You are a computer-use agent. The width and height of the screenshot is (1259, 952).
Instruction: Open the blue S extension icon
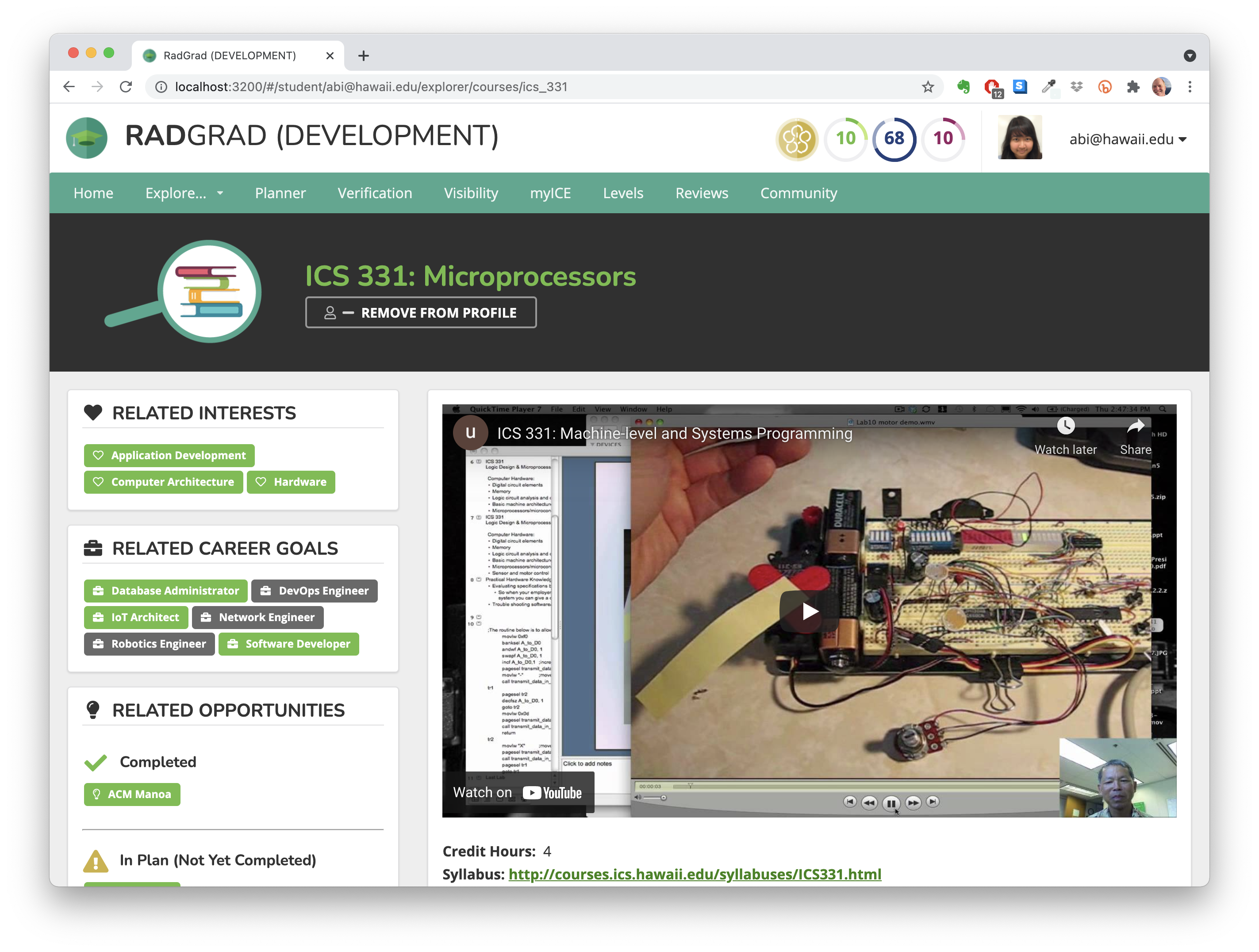1020,87
